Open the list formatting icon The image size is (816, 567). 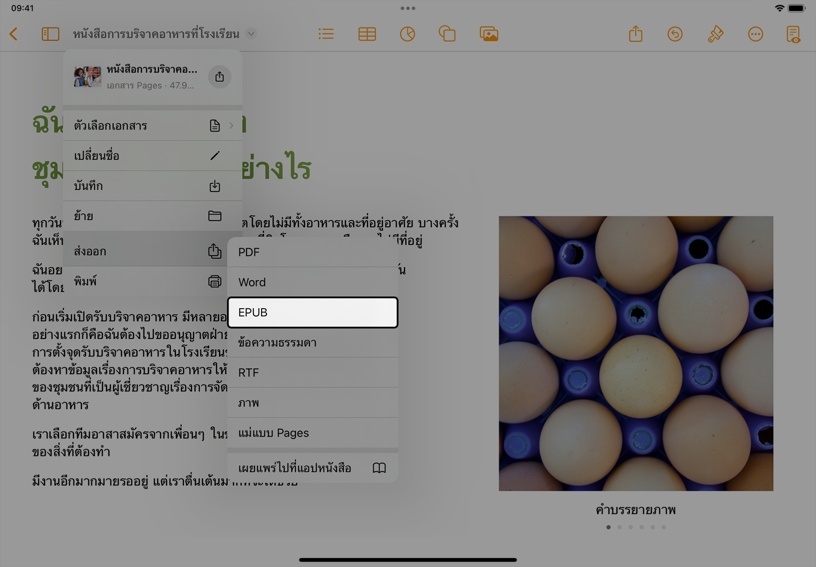326,34
